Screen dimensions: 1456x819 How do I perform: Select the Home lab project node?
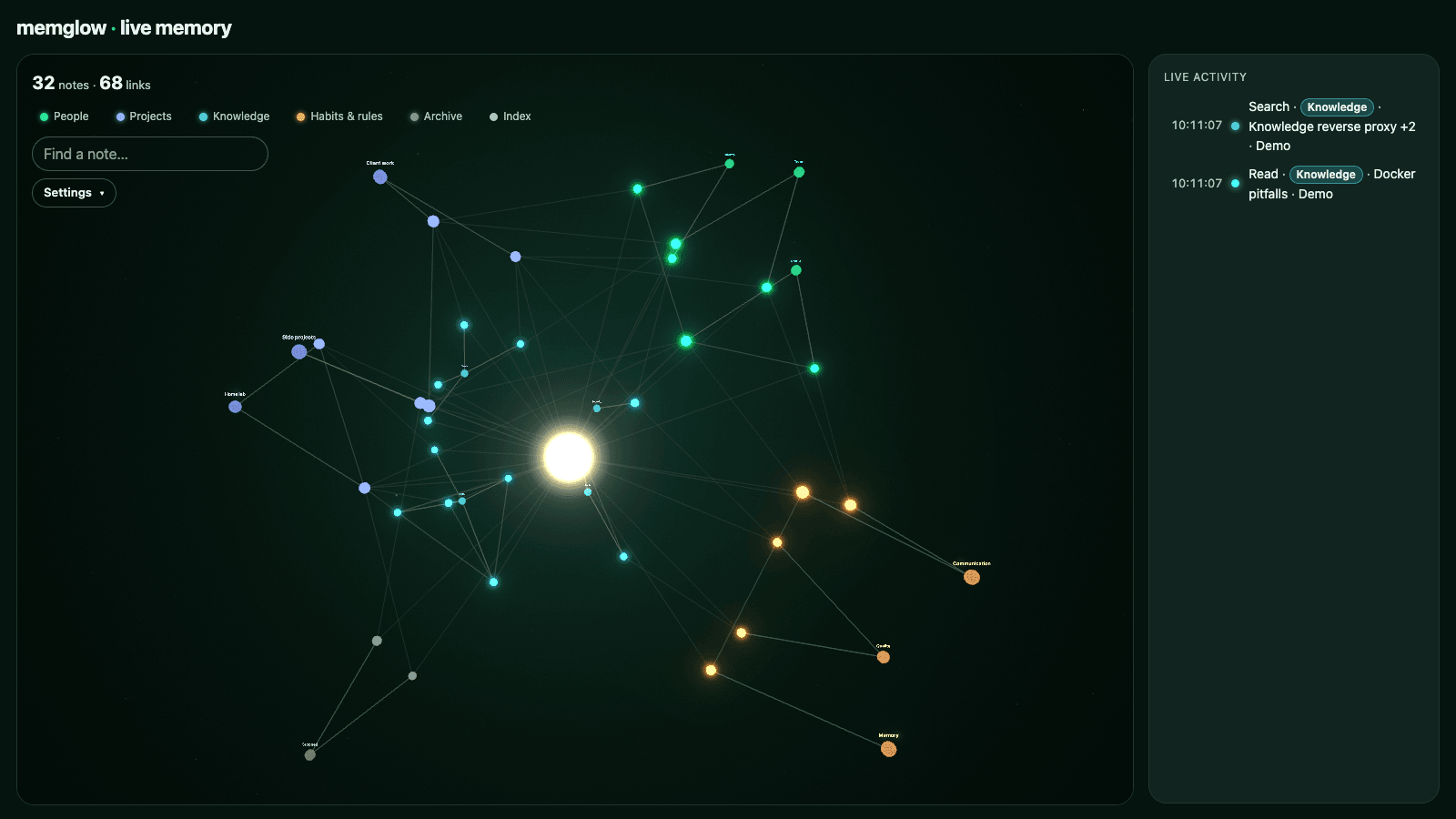pos(236,407)
